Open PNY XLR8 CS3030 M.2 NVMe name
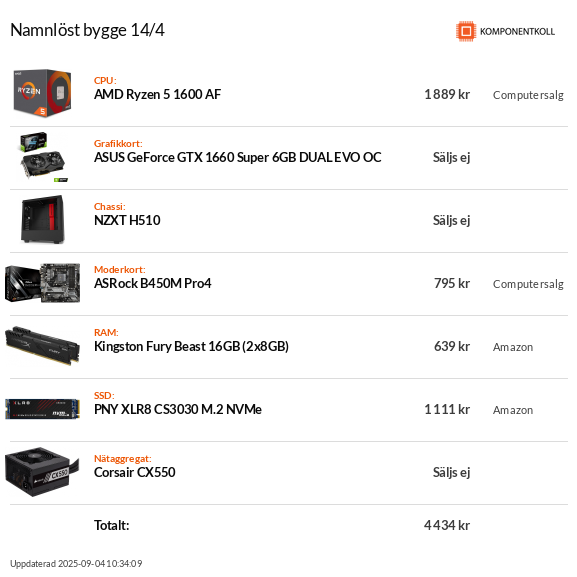 (178, 410)
